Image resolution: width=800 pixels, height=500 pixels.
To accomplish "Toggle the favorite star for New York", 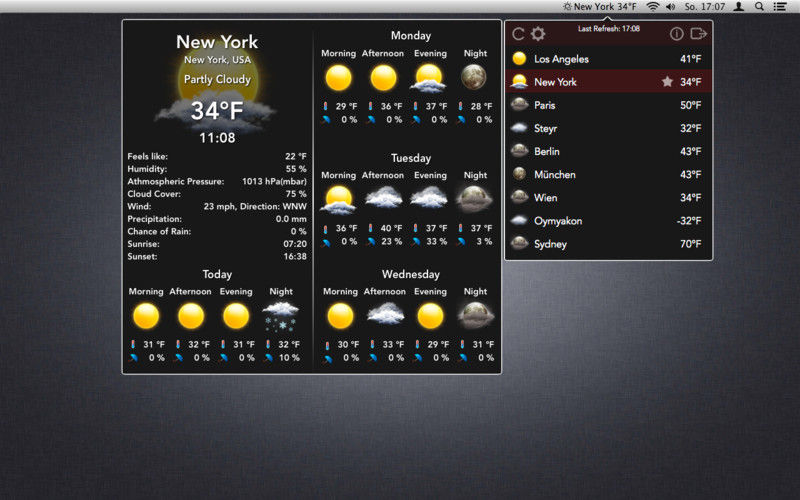I will tap(667, 82).
